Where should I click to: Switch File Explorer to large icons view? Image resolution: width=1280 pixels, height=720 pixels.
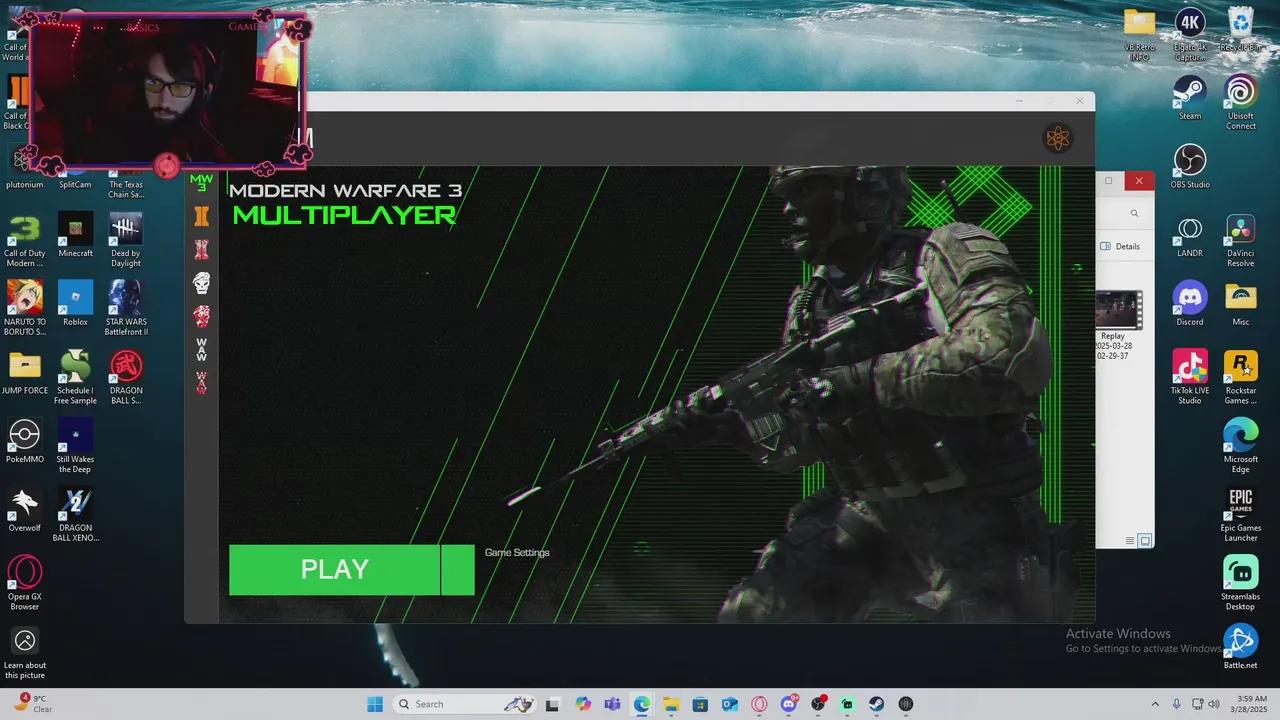click(1145, 541)
